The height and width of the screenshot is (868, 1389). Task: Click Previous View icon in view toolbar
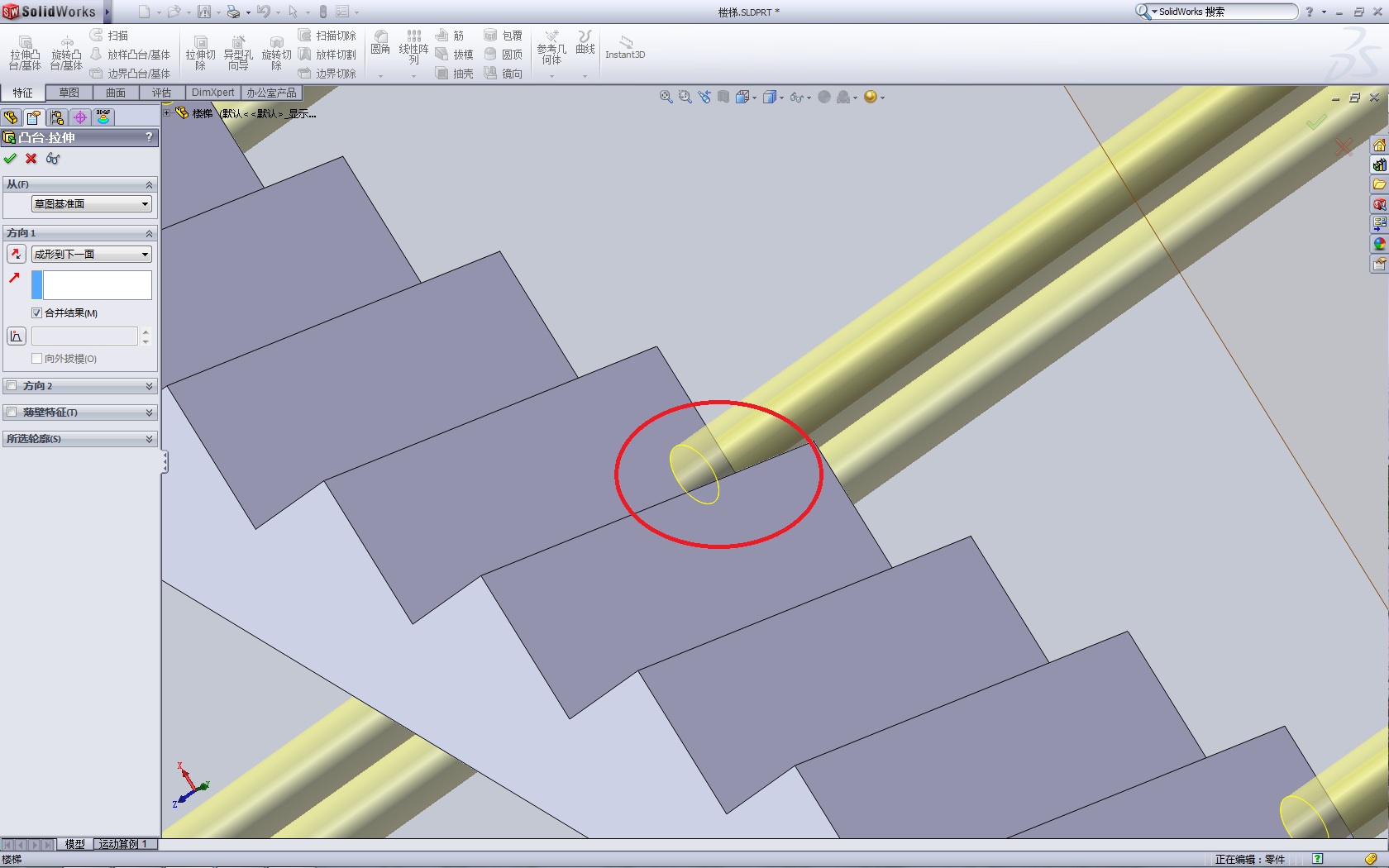point(704,97)
